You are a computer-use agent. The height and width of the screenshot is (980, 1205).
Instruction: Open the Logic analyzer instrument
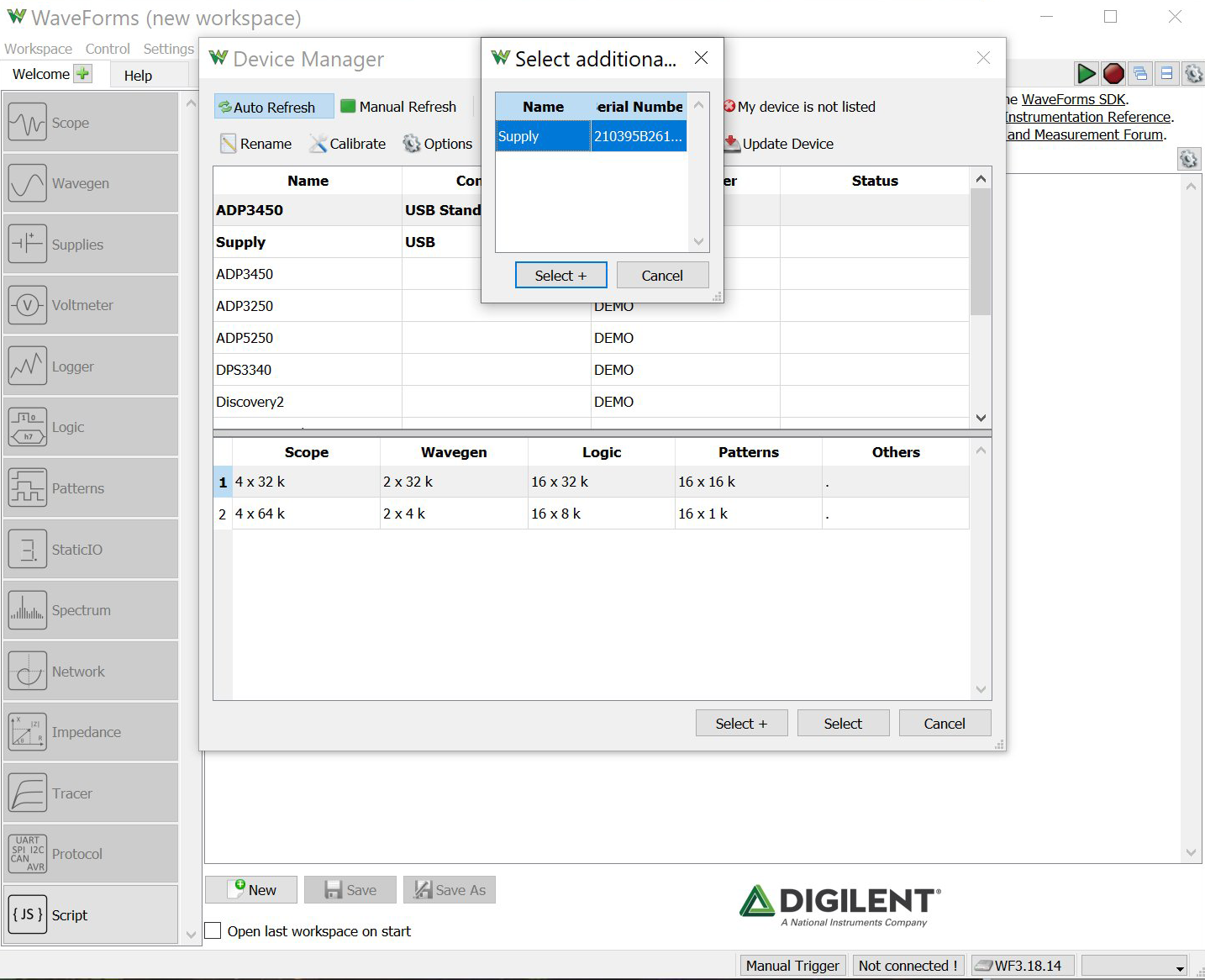[x=91, y=427]
